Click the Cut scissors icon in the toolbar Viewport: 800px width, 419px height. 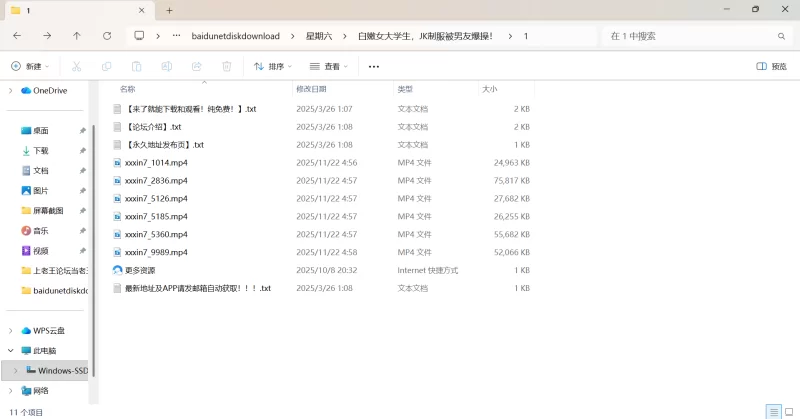[75, 67]
